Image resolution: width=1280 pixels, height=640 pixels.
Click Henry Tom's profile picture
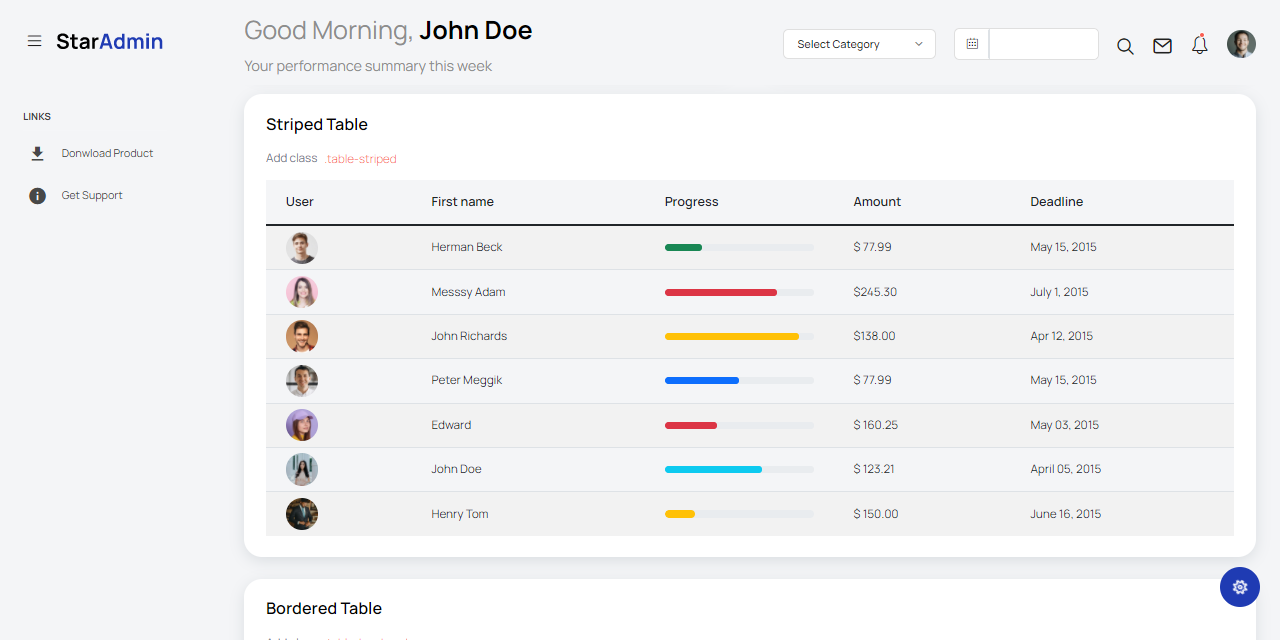click(x=301, y=513)
